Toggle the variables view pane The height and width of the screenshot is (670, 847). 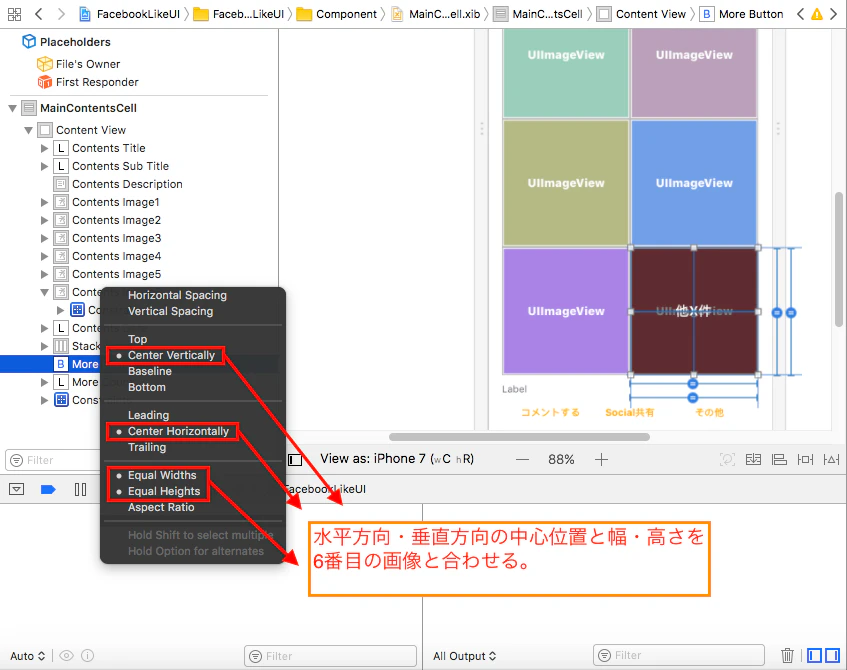coord(814,655)
